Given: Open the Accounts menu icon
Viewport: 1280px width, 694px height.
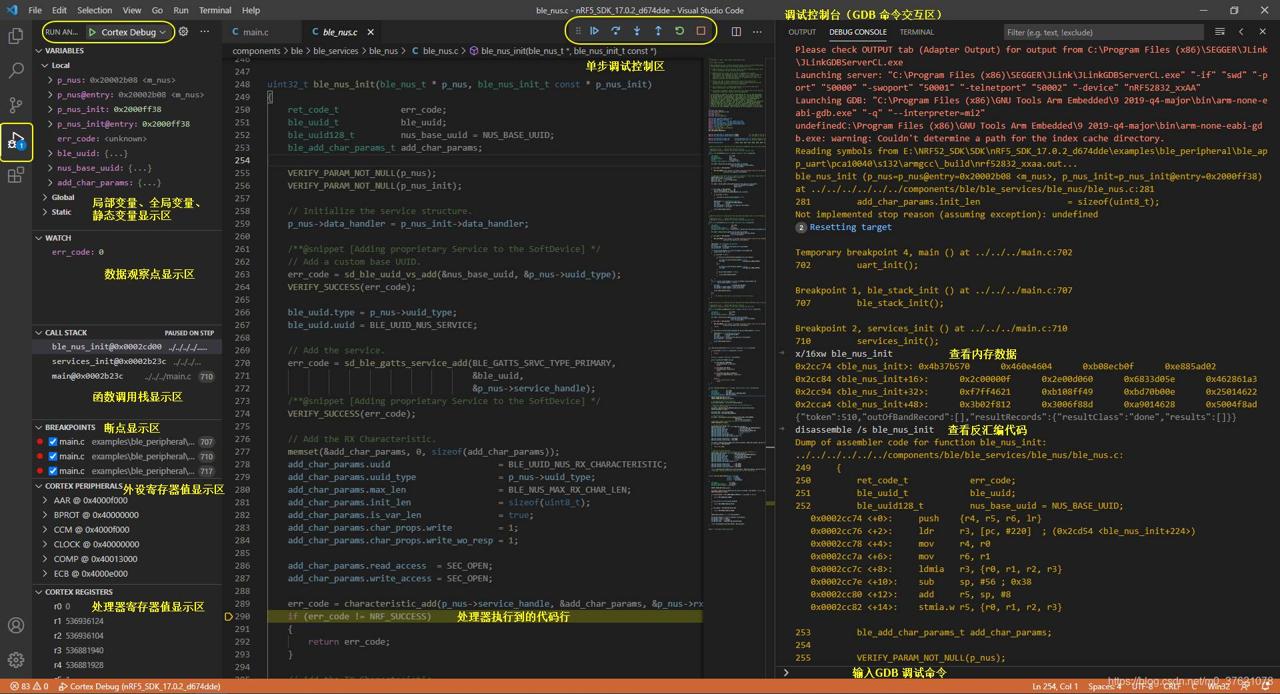Looking at the screenshot, I should tap(16, 626).
